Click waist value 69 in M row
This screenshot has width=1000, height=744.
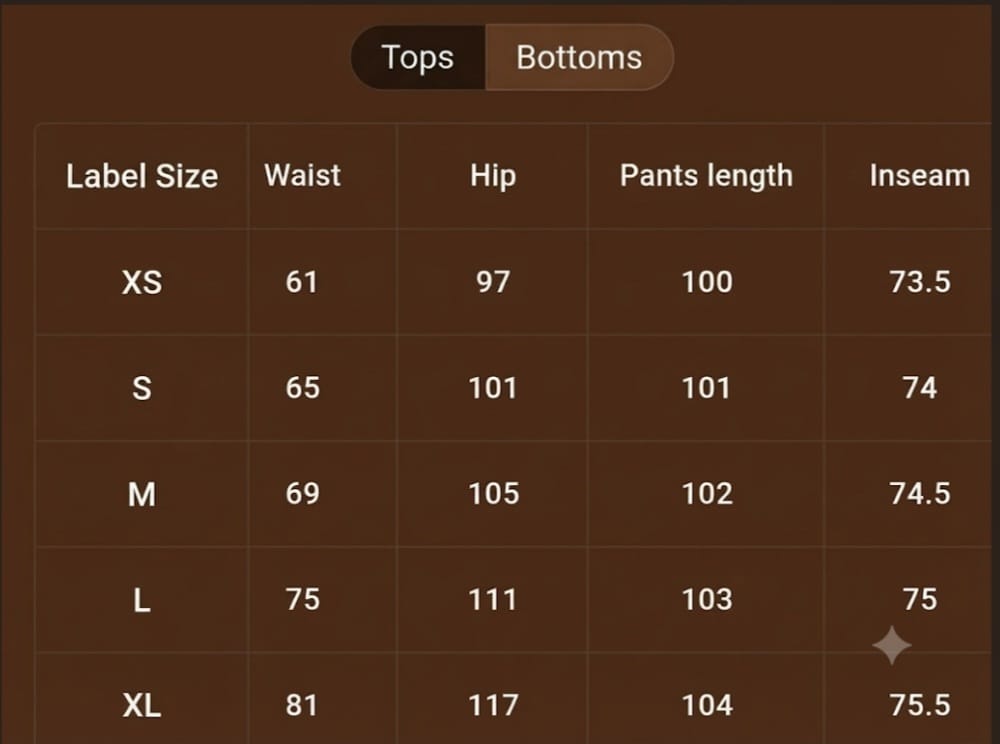[x=302, y=493]
